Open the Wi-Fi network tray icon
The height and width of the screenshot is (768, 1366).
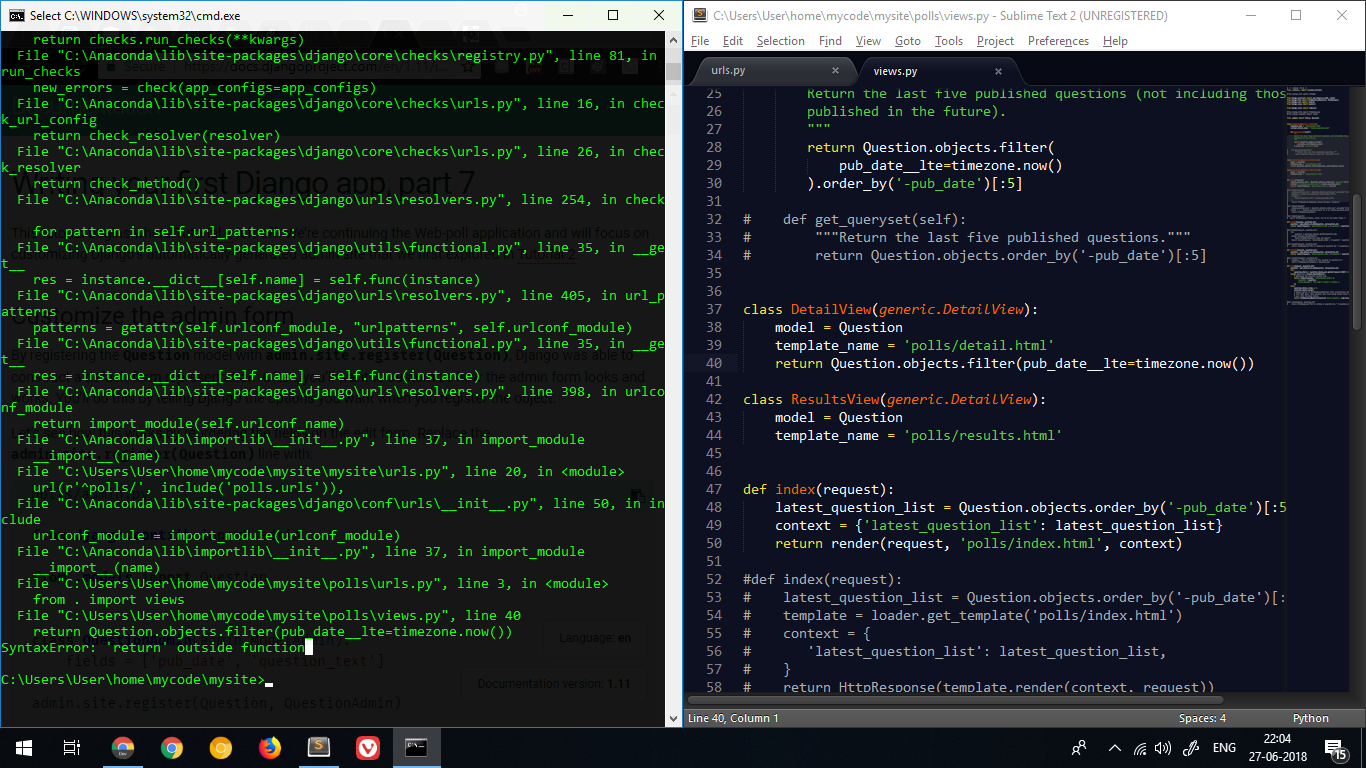coord(1141,747)
